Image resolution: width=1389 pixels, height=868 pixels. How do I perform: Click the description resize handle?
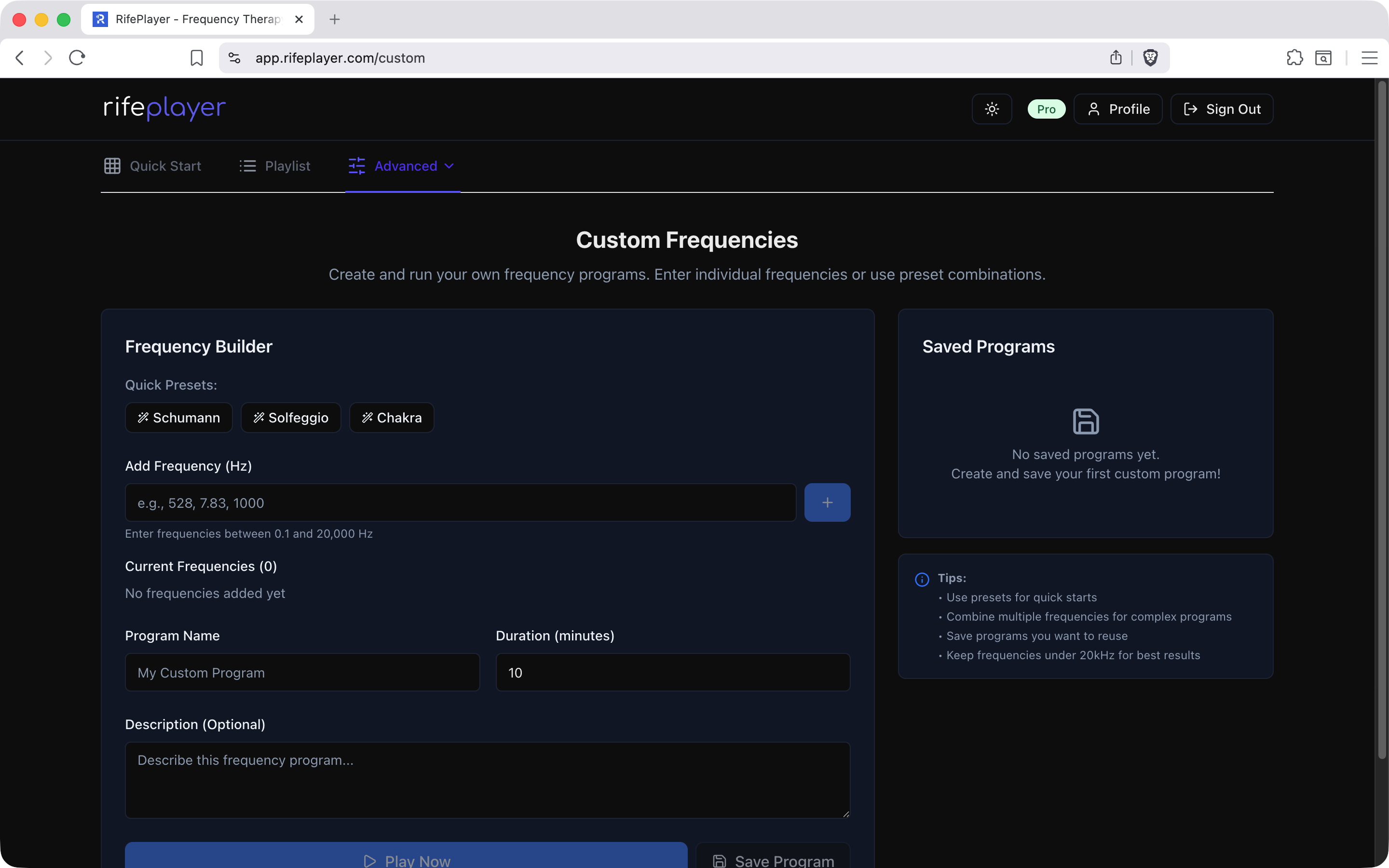(845, 814)
